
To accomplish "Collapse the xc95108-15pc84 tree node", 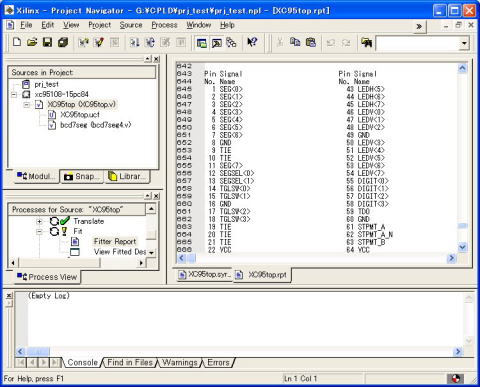I will [14, 95].
